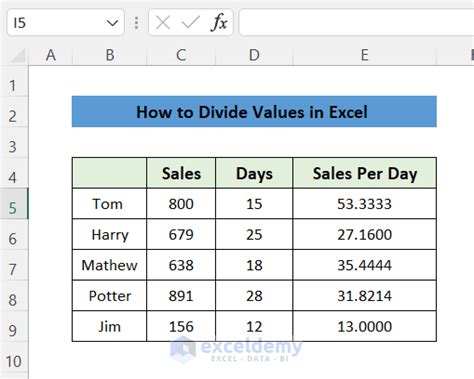
Task: Click the 'Sales Per Day' header cell
Action: (365, 173)
